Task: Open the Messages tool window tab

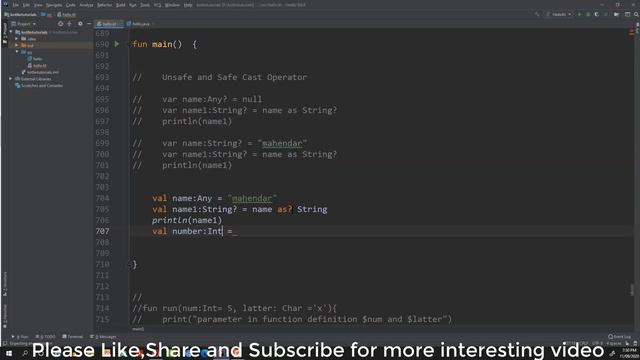Action: 103,337
